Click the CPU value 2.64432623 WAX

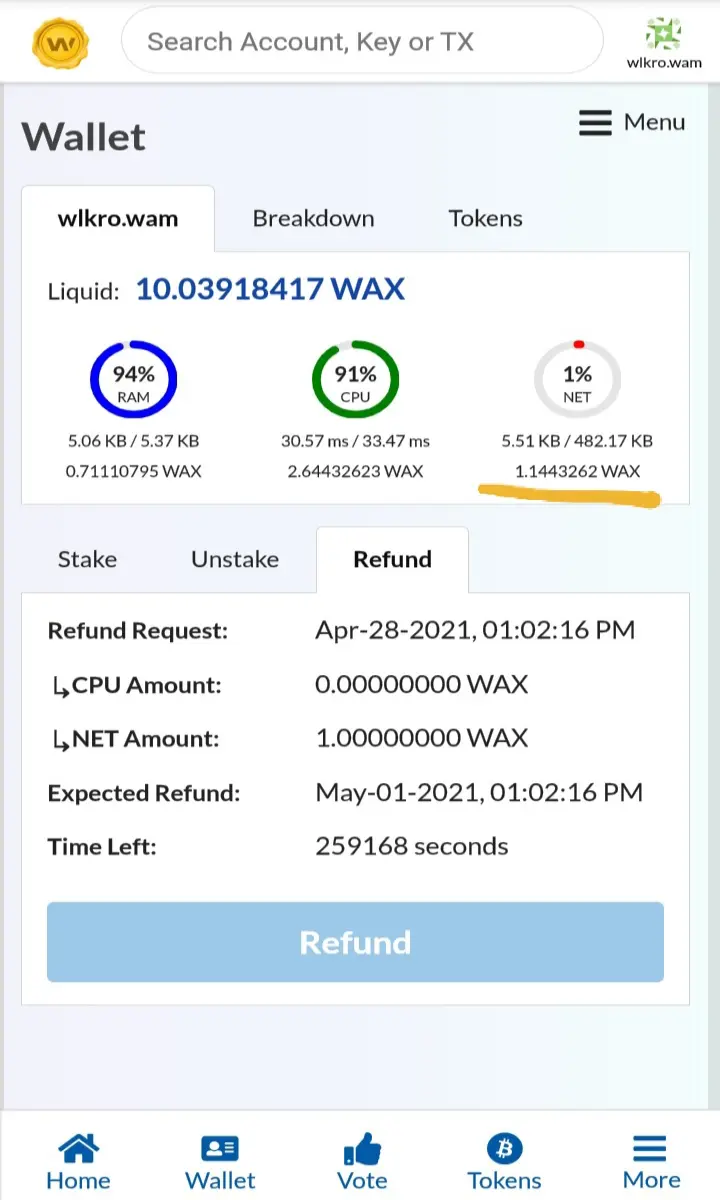(355, 471)
